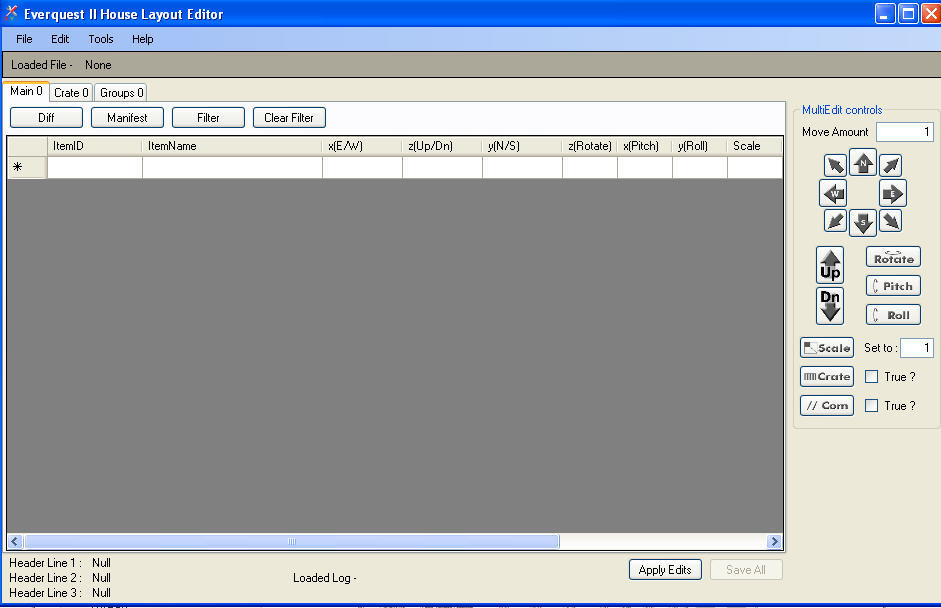Click the Crate button
Screen dimensions: 941x608
pos(826,376)
